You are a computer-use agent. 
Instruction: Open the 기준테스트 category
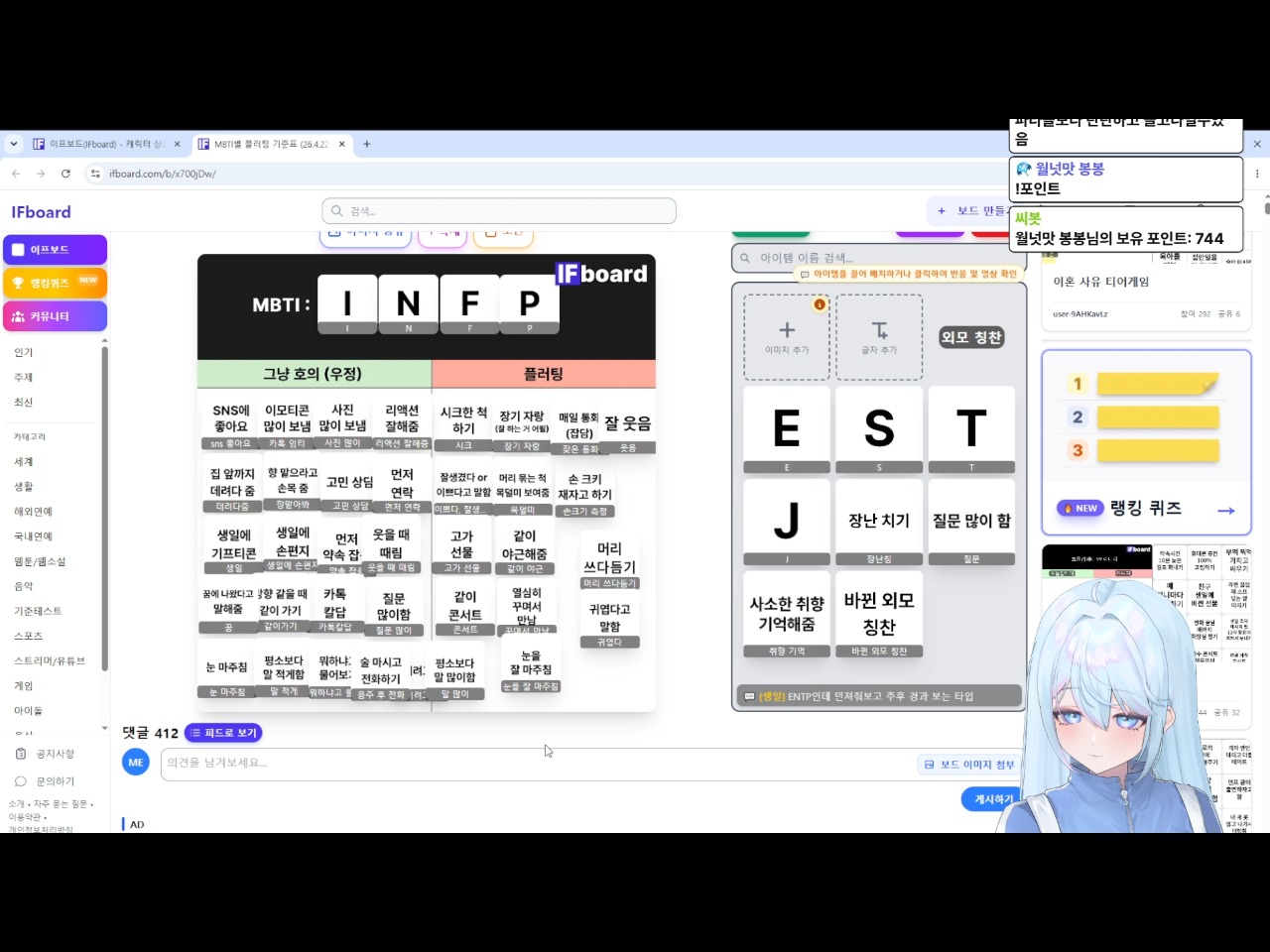(x=38, y=611)
